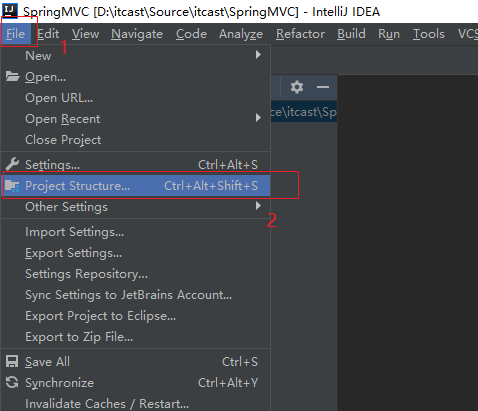Click the folder icon beside Open...
The width and height of the screenshot is (478, 411).
click(x=12, y=76)
